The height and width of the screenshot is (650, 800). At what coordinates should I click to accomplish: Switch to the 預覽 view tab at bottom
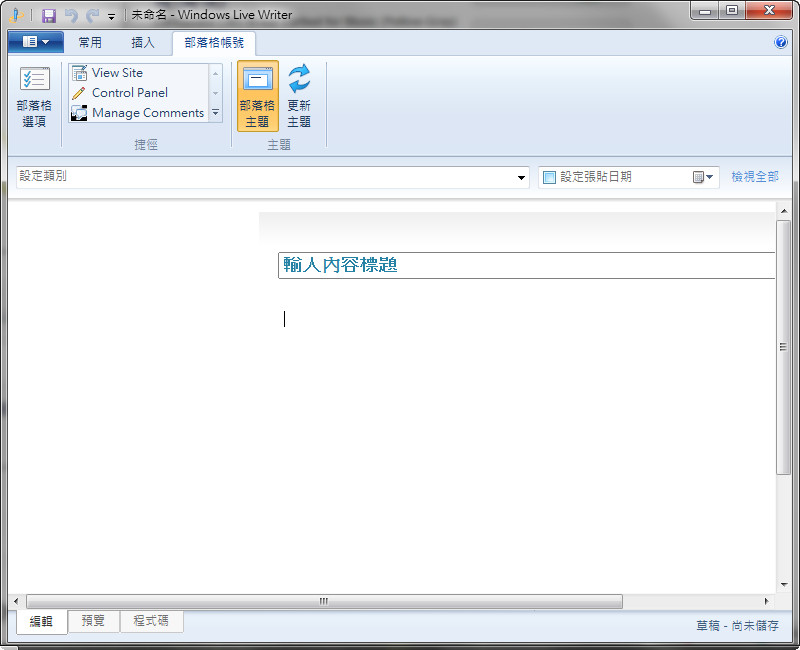[92, 621]
